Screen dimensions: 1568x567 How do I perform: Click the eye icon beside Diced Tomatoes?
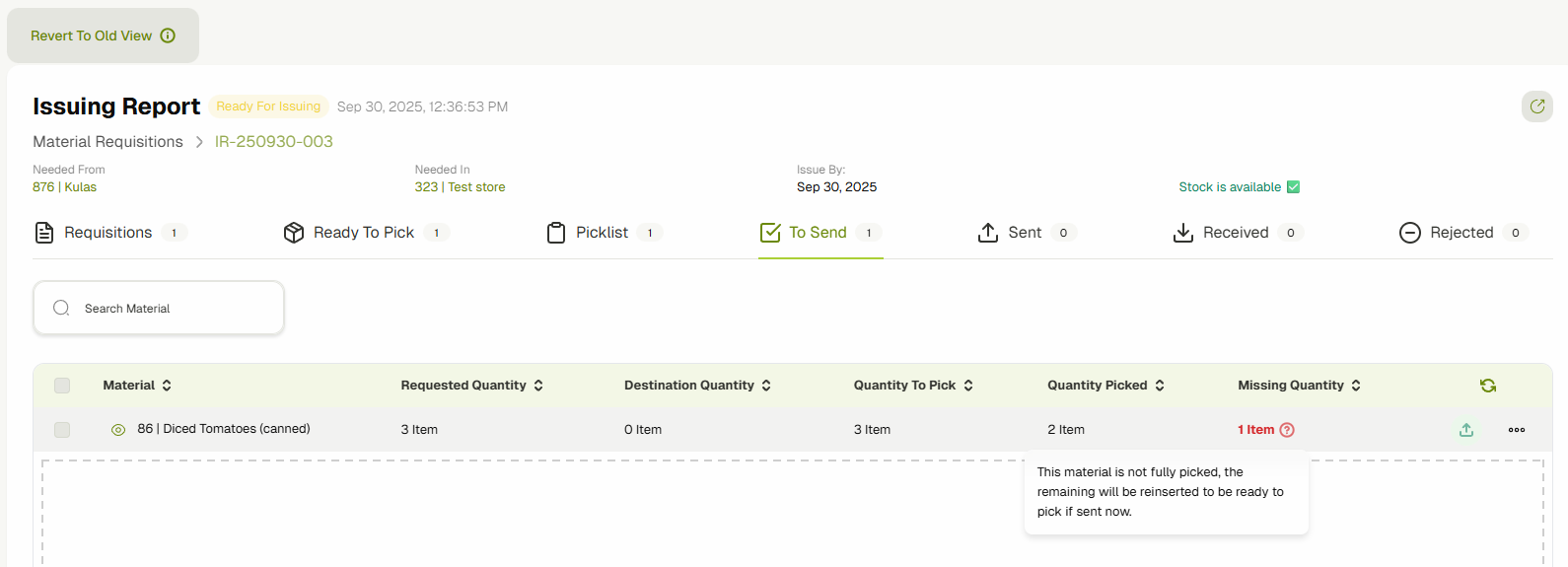[x=118, y=430]
